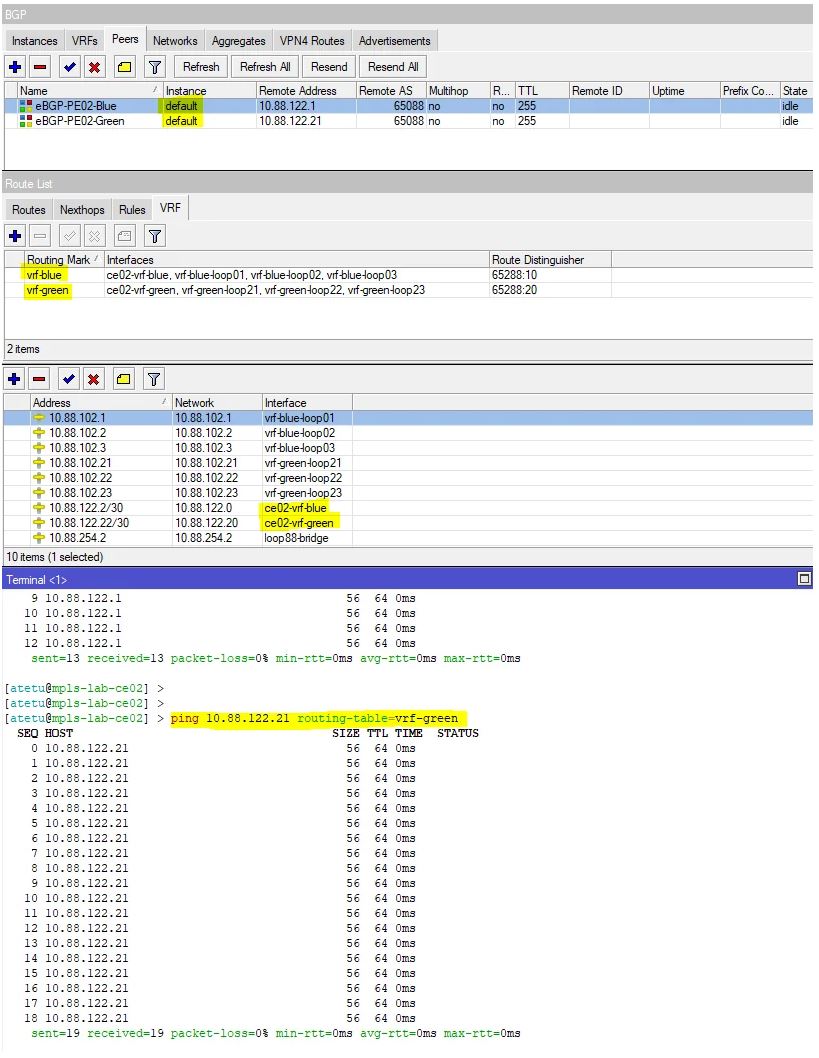Enable peer with blue checkmark in BGP toolbar
This screenshot has width=819, height=1058.
[69, 67]
